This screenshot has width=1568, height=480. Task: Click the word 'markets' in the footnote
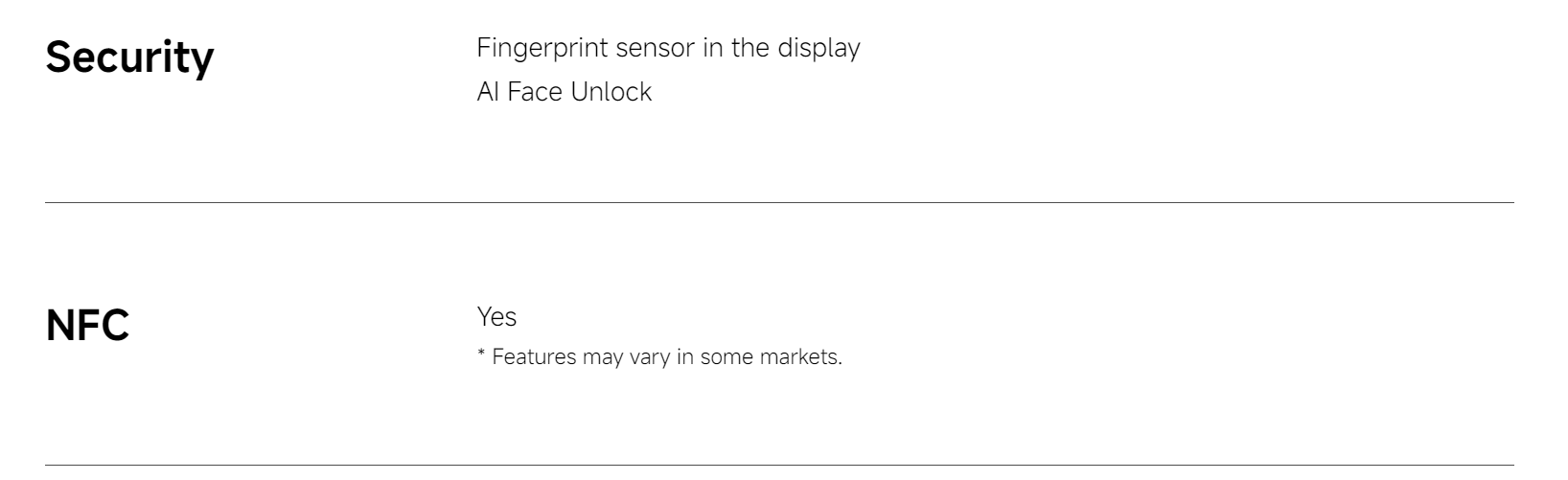click(x=800, y=357)
